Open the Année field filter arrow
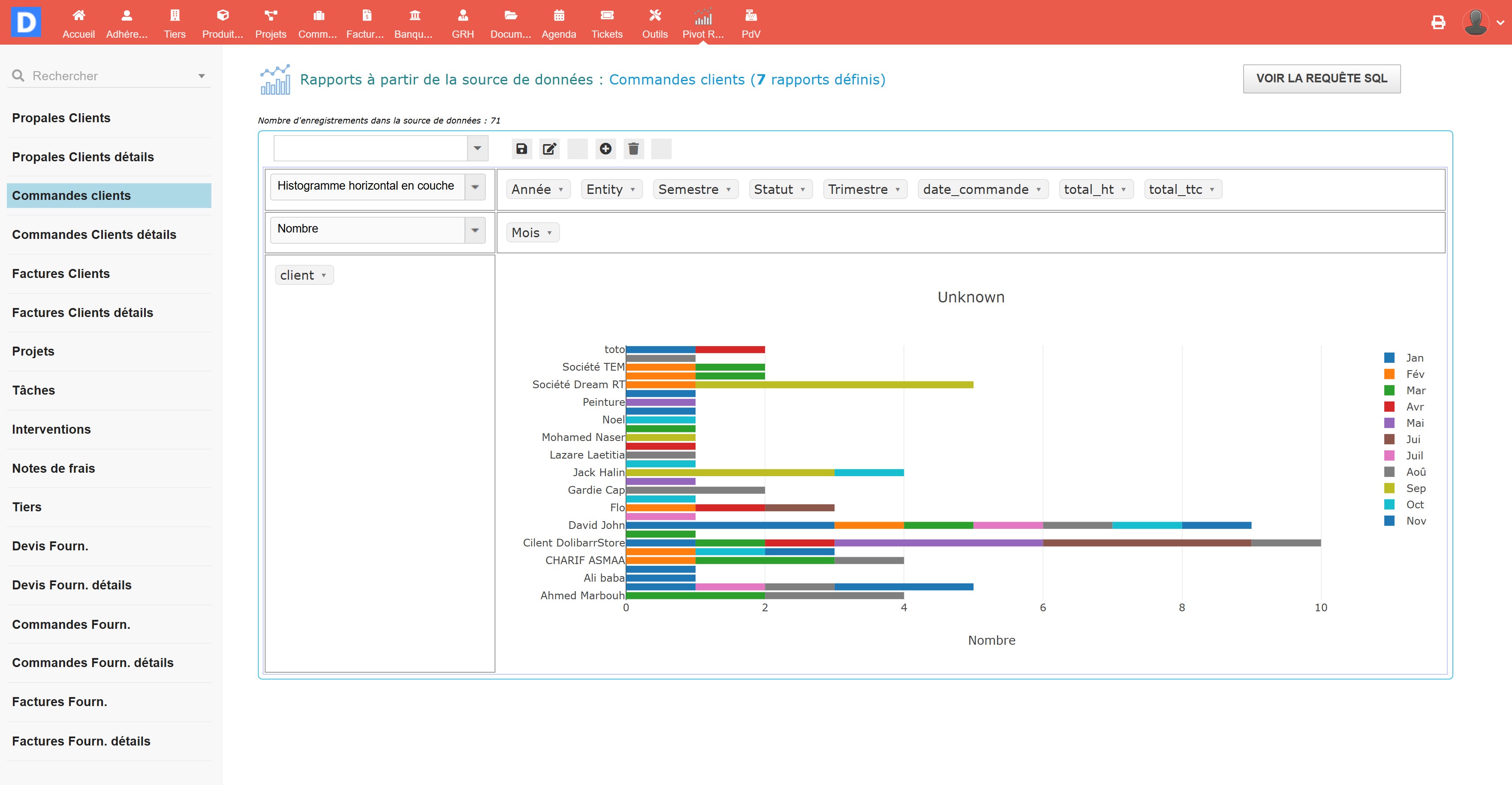Image resolution: width=1512 pixels, height=785 pixels. (x=561, y=190)
